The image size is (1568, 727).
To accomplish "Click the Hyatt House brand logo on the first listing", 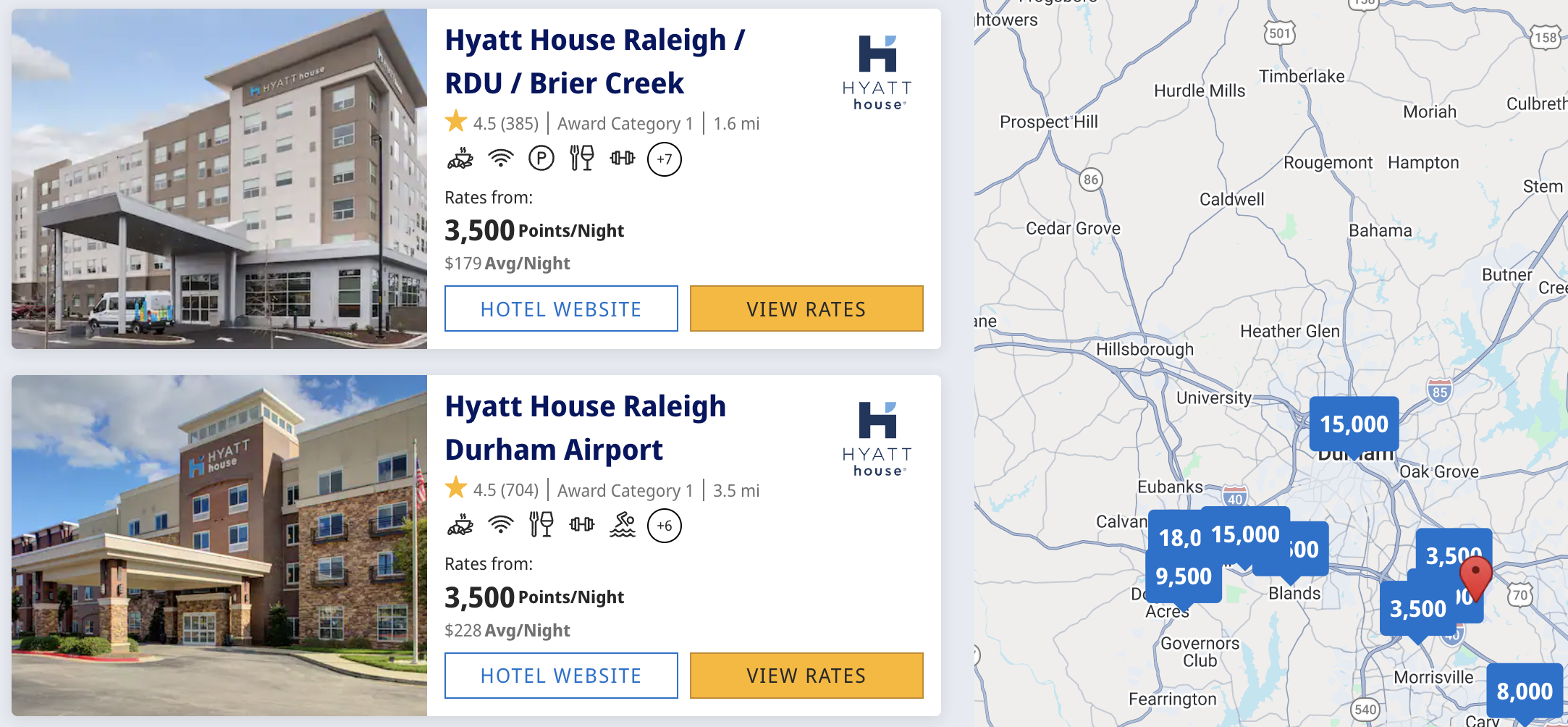I will click(878, 69).
